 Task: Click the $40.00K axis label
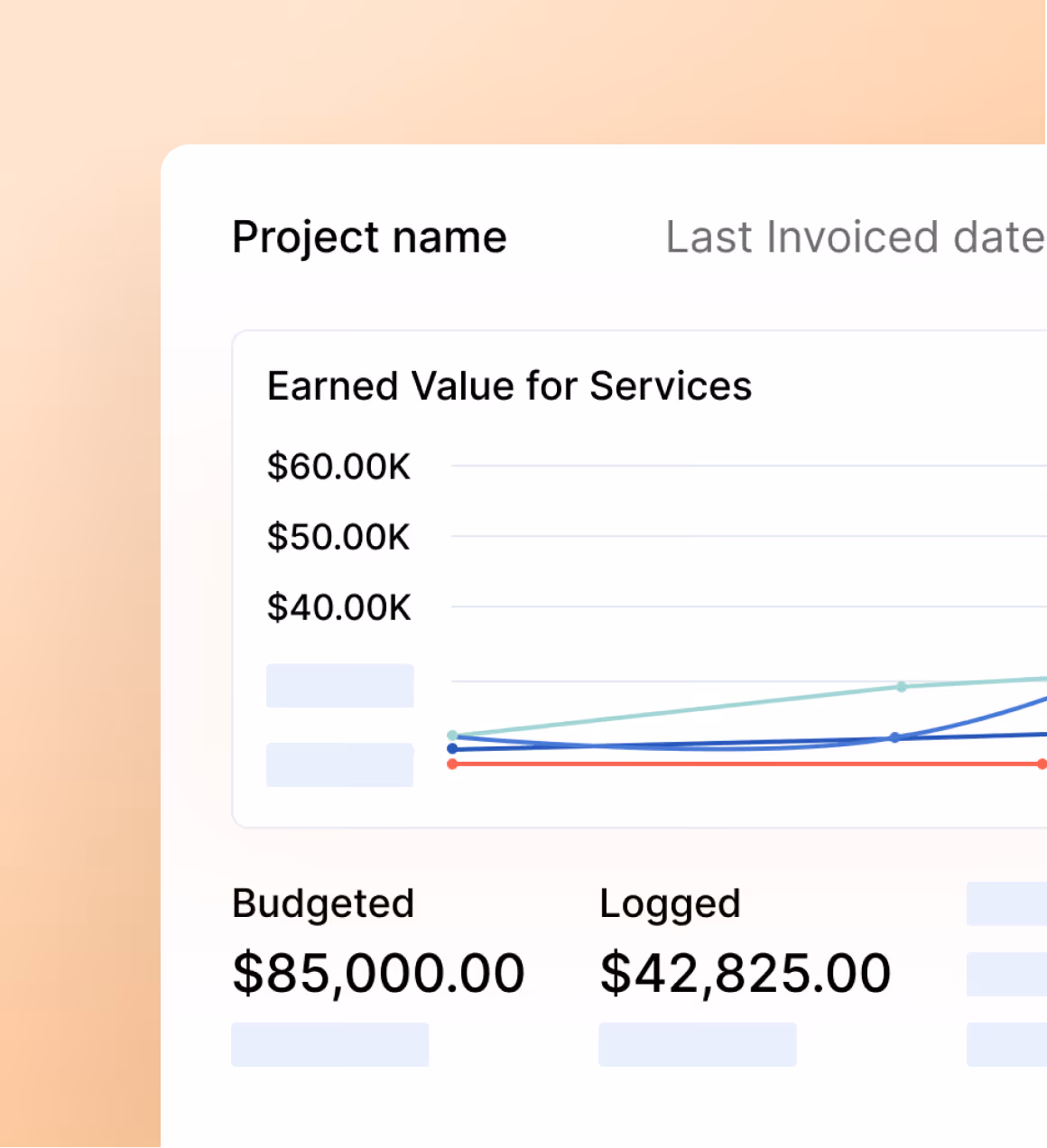pos(338,607)
